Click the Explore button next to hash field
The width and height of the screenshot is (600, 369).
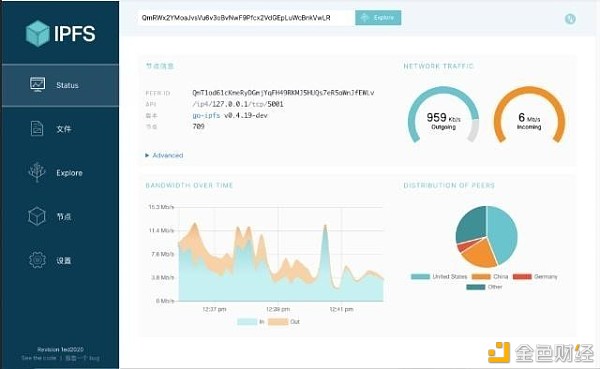[x=378, y=18]
